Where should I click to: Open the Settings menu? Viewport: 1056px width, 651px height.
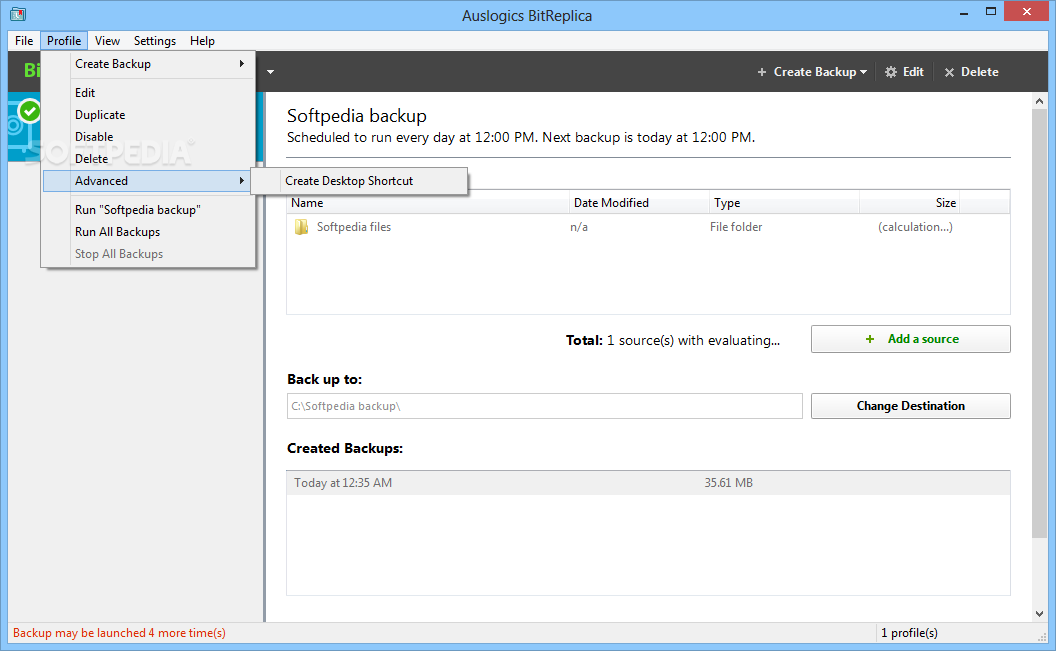(x=155, y=40)
